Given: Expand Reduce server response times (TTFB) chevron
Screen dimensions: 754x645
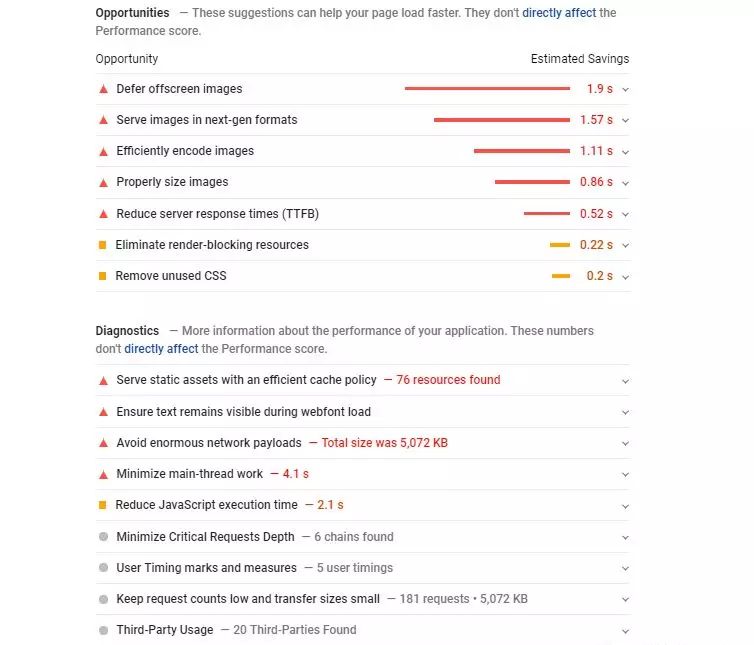Looking at the screenshot, I should tap(625, 214).
